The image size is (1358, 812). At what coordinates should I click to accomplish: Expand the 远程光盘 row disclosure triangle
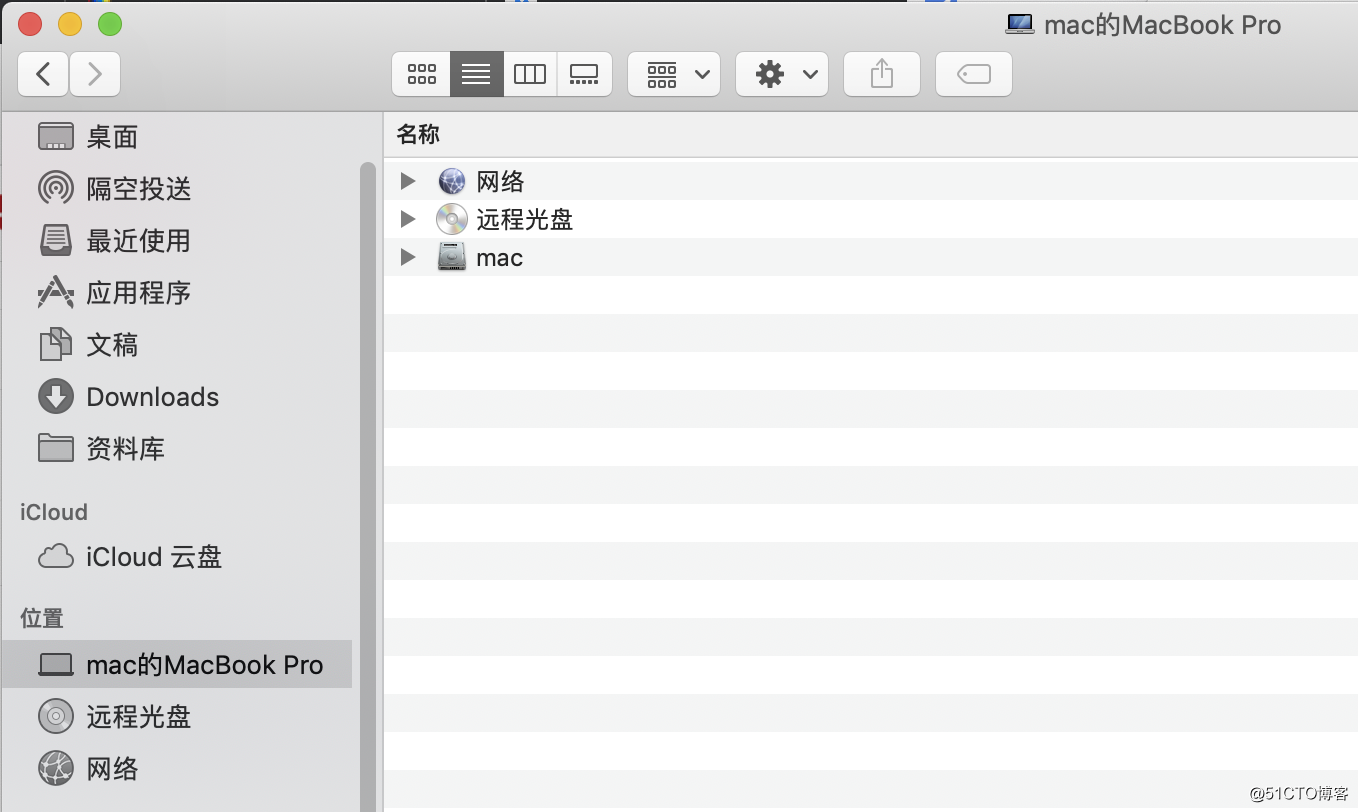407,219
